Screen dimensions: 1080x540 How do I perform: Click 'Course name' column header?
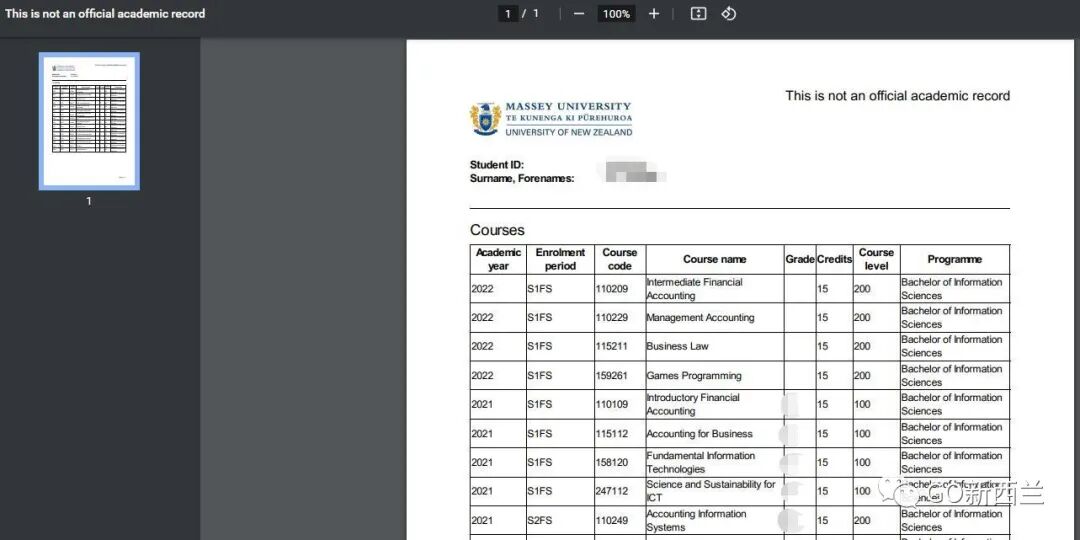click(x=714, y=260)
